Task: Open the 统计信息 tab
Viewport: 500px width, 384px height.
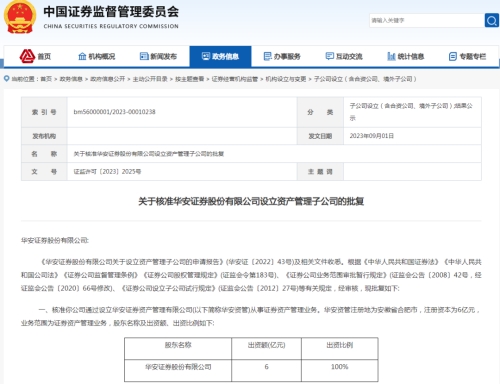Action: (x=406, y=56)
